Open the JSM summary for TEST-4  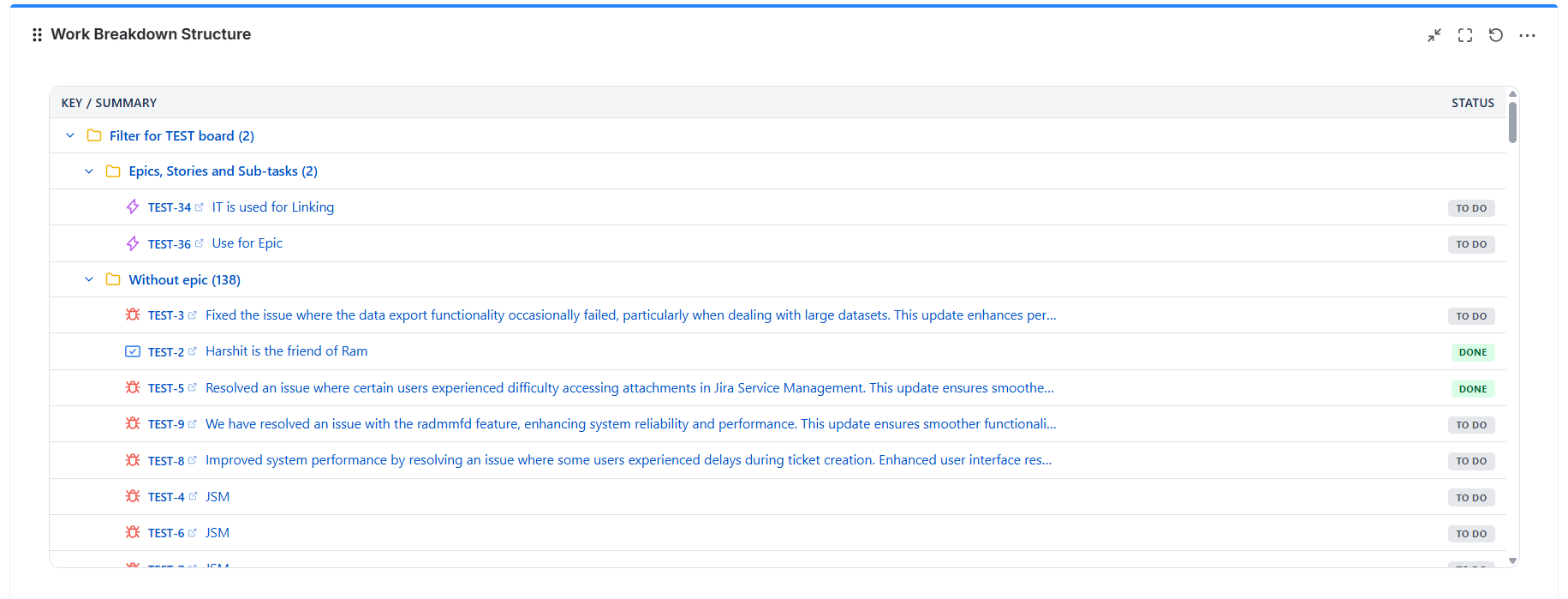pyautogui.click(x=218, y=497)
